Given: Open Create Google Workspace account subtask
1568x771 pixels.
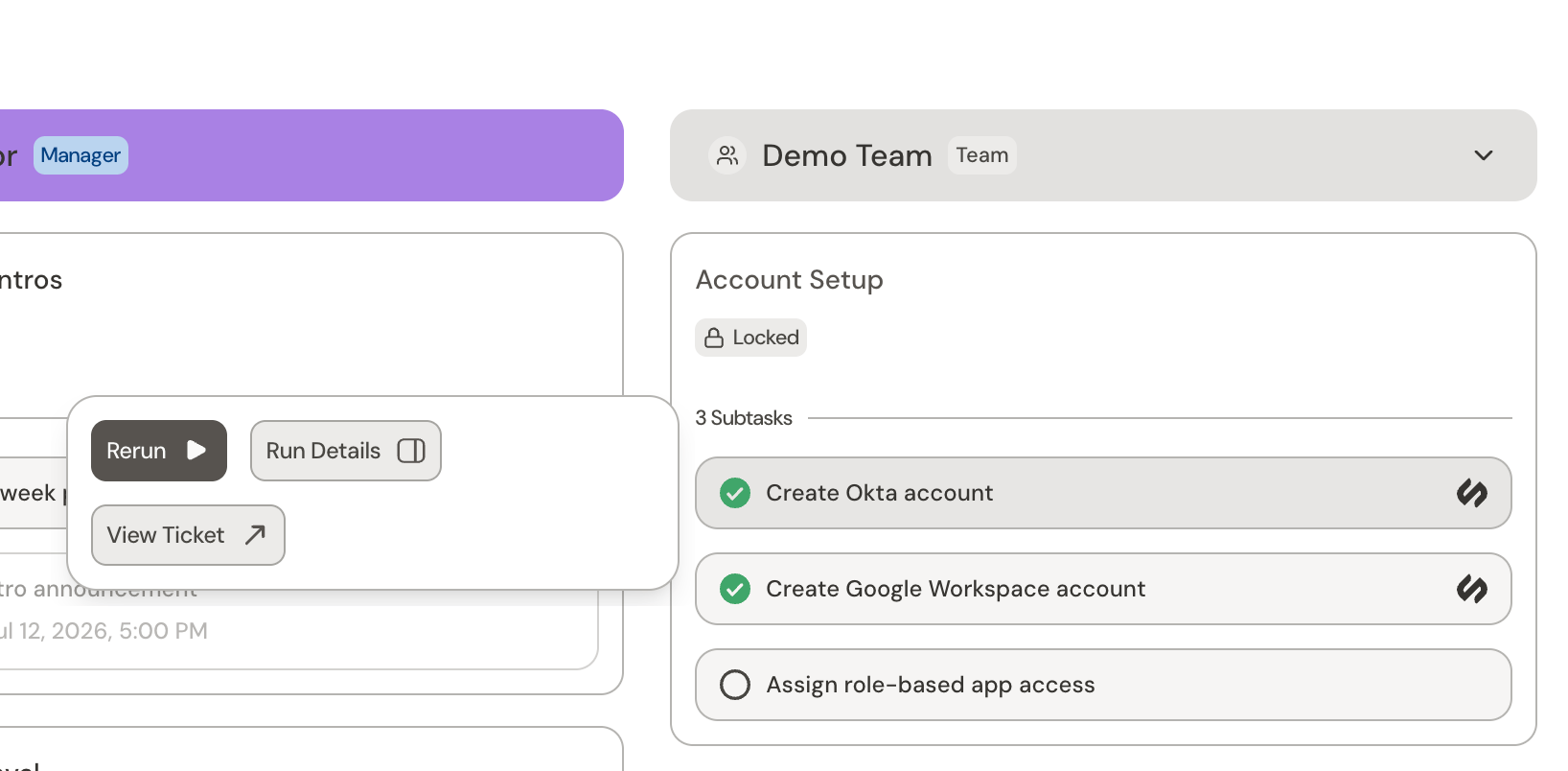Looking at the screenshot, I should click(1103, 589).
